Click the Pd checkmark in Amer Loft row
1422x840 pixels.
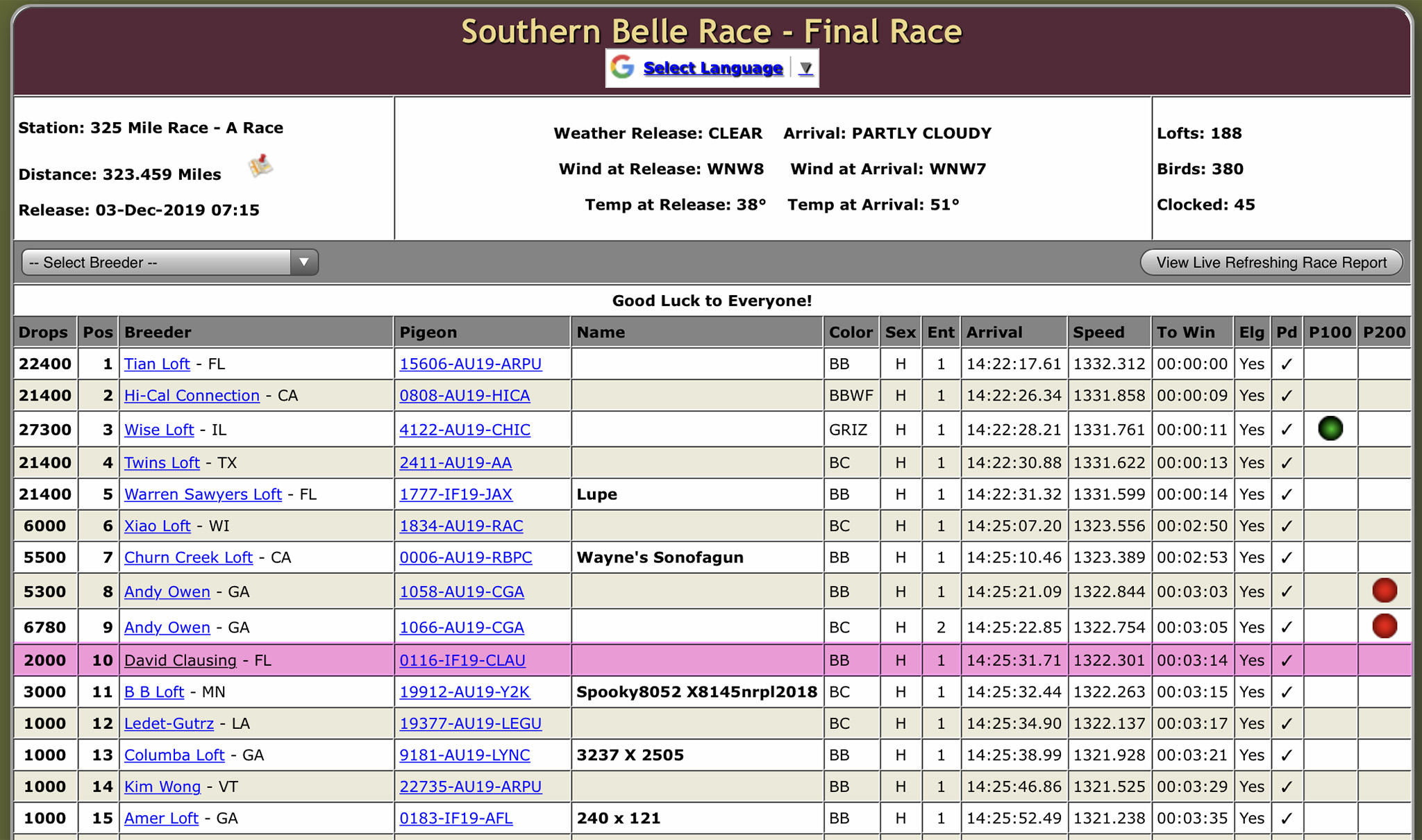click(x=1287, y=818)
